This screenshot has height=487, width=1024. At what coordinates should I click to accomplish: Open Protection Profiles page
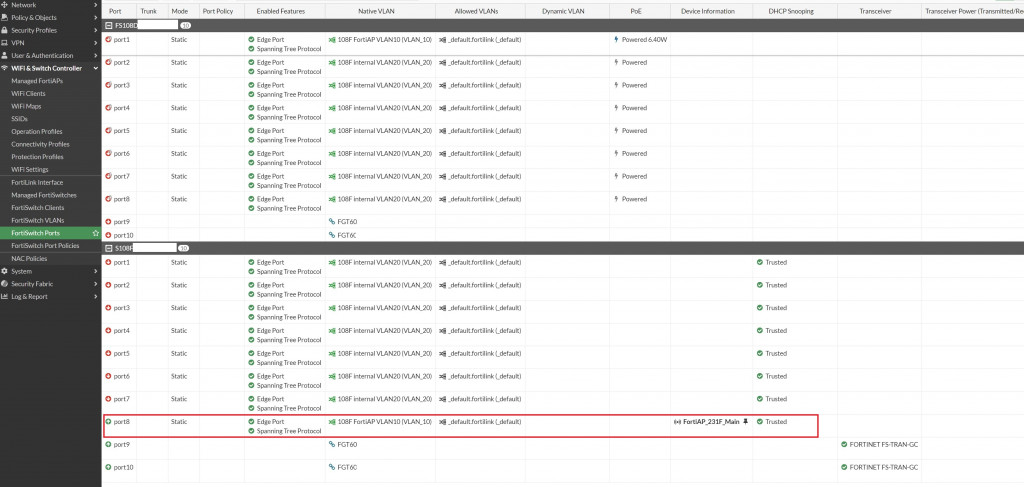[37, 157]
